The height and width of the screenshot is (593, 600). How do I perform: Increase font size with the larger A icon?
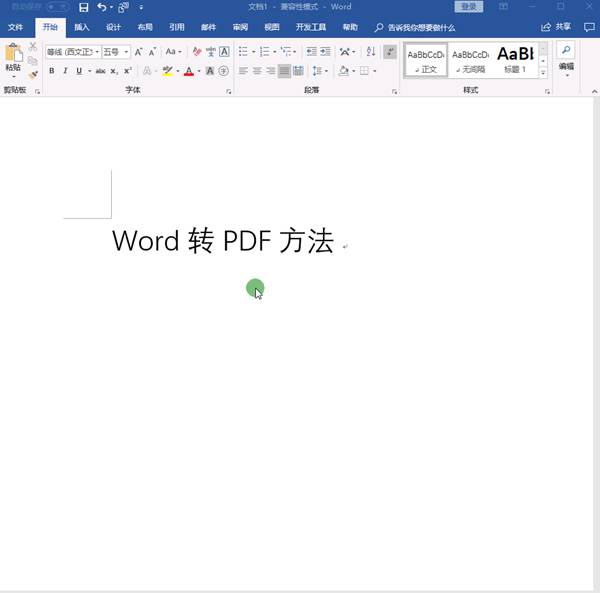[x=139, y=52]
